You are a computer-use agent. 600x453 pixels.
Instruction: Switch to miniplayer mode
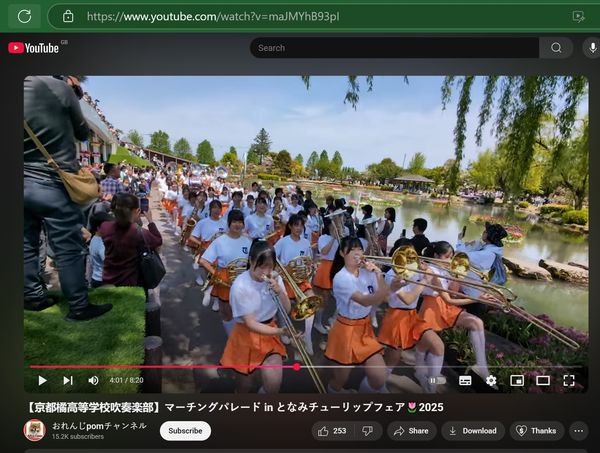[517, 380]
